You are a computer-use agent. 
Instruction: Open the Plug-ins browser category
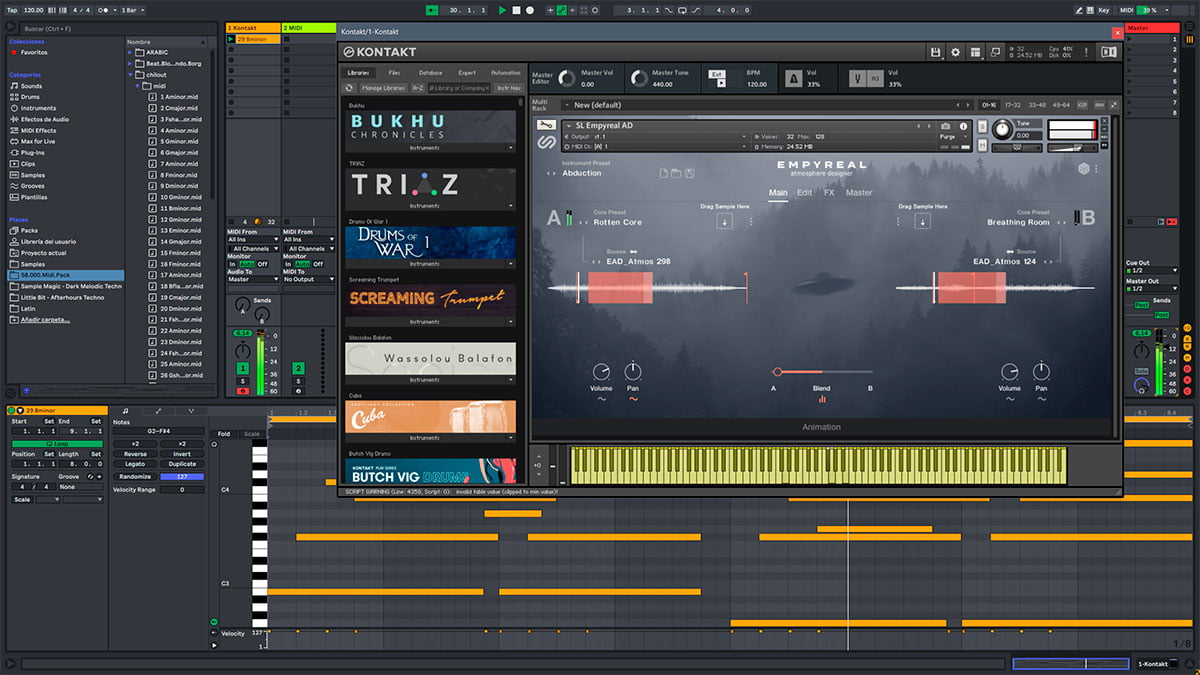[x=33, y=152]
